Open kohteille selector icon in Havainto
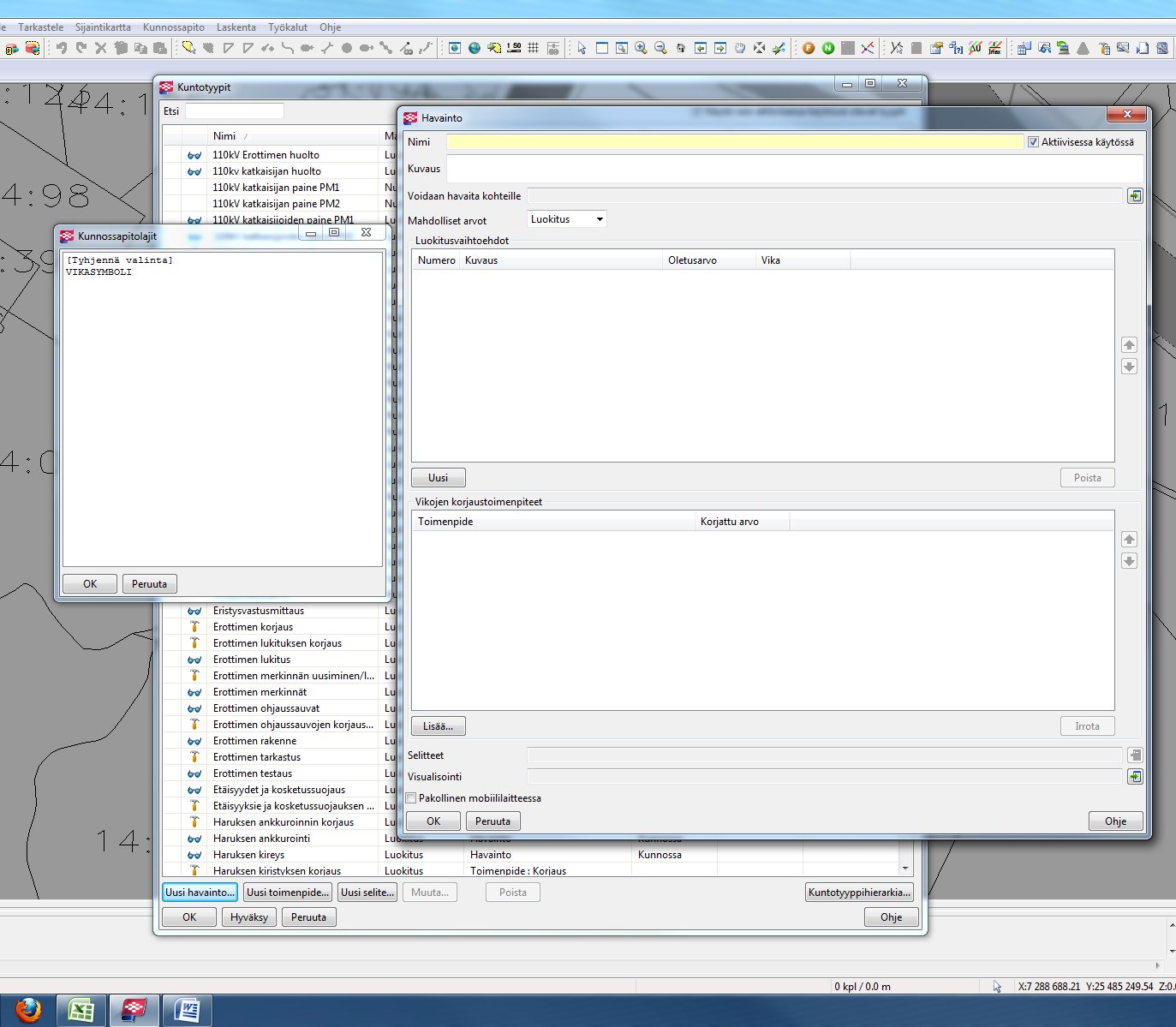 click(x=1135, y=196)
